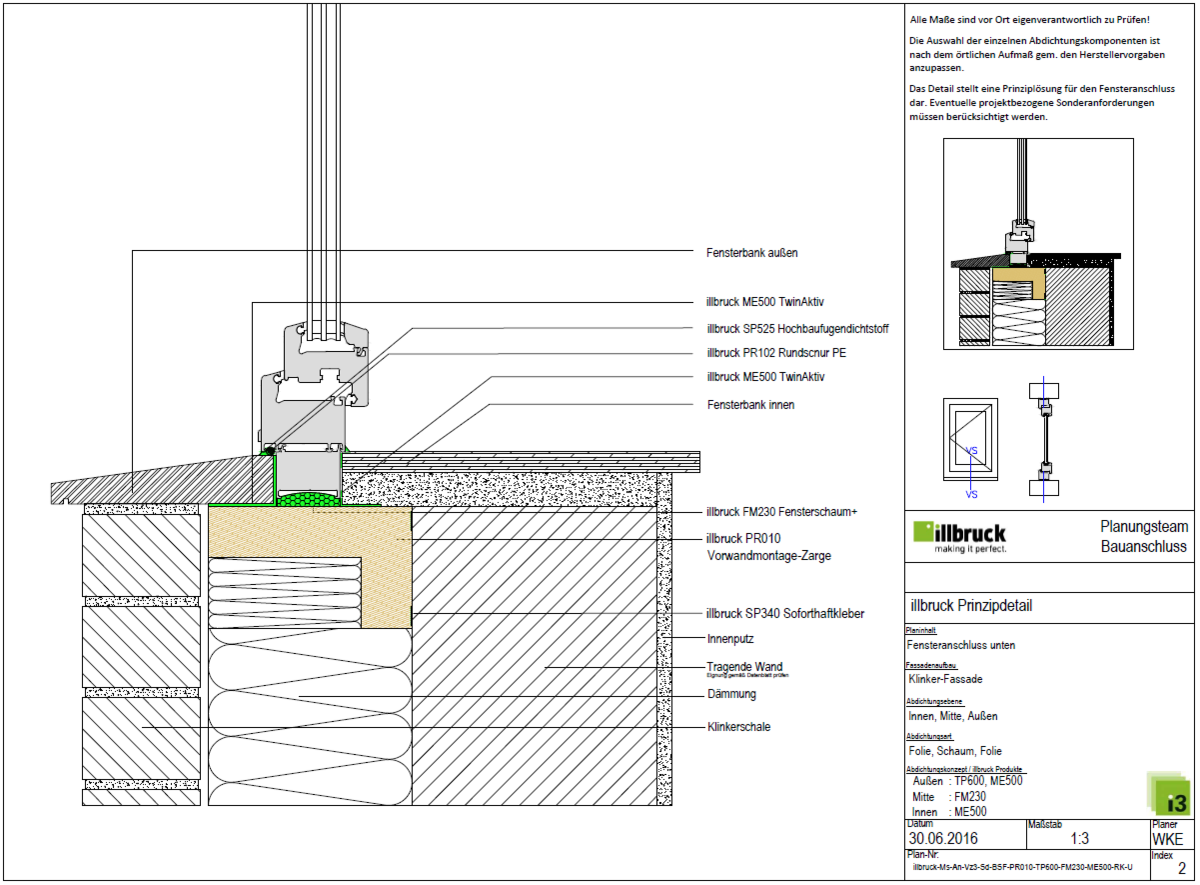Select the scale value 1:3
This screenshot has height=885, width=1200.
(1081, 839)
